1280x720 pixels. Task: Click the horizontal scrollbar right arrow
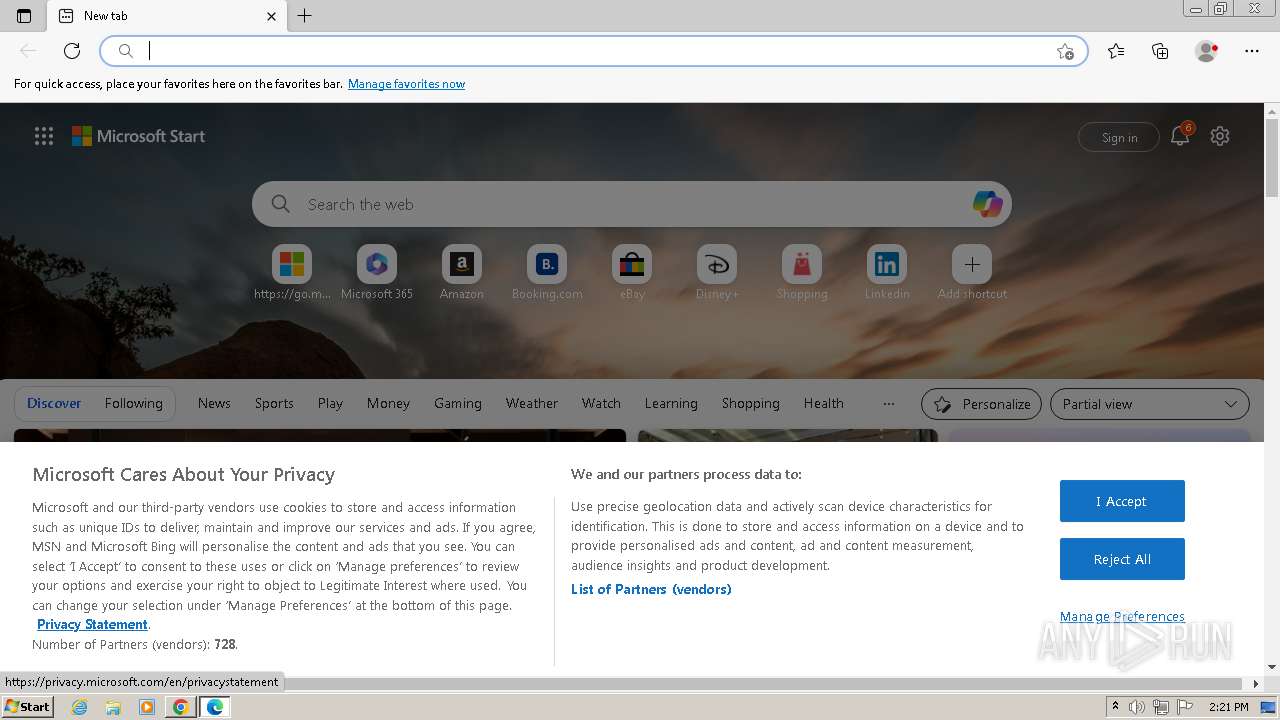click(1257, 684)
